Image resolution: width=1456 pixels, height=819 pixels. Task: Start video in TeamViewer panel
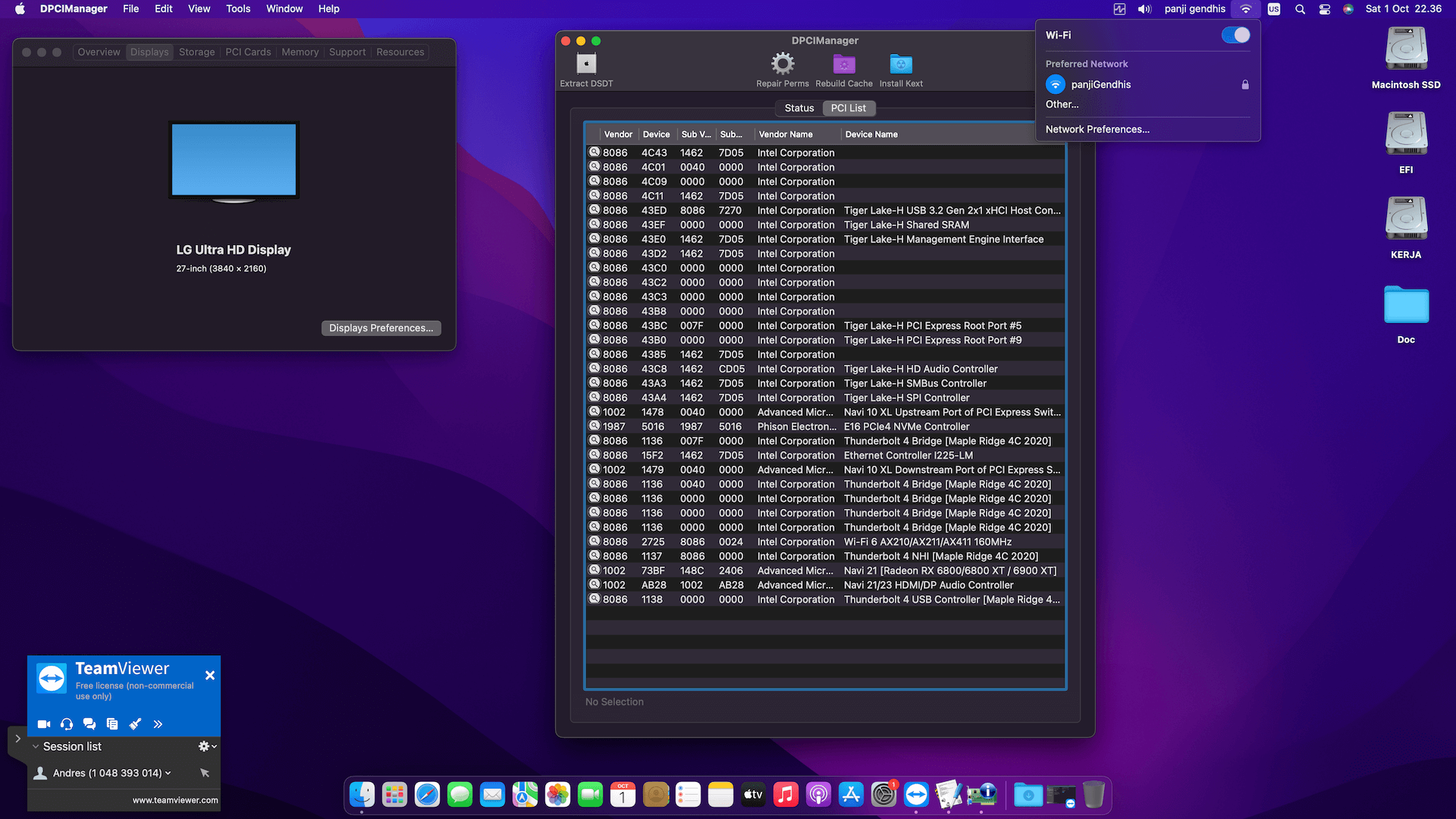coord(44,724)
